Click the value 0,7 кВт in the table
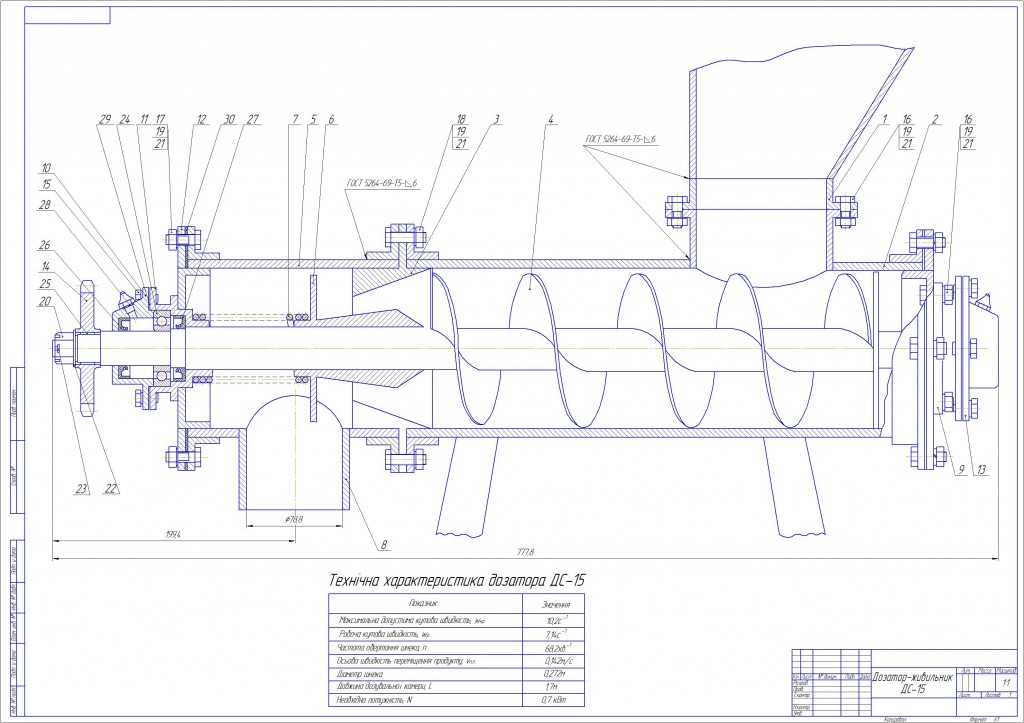This screenshot has width=1024, height=723. click(x=554, y=700)
